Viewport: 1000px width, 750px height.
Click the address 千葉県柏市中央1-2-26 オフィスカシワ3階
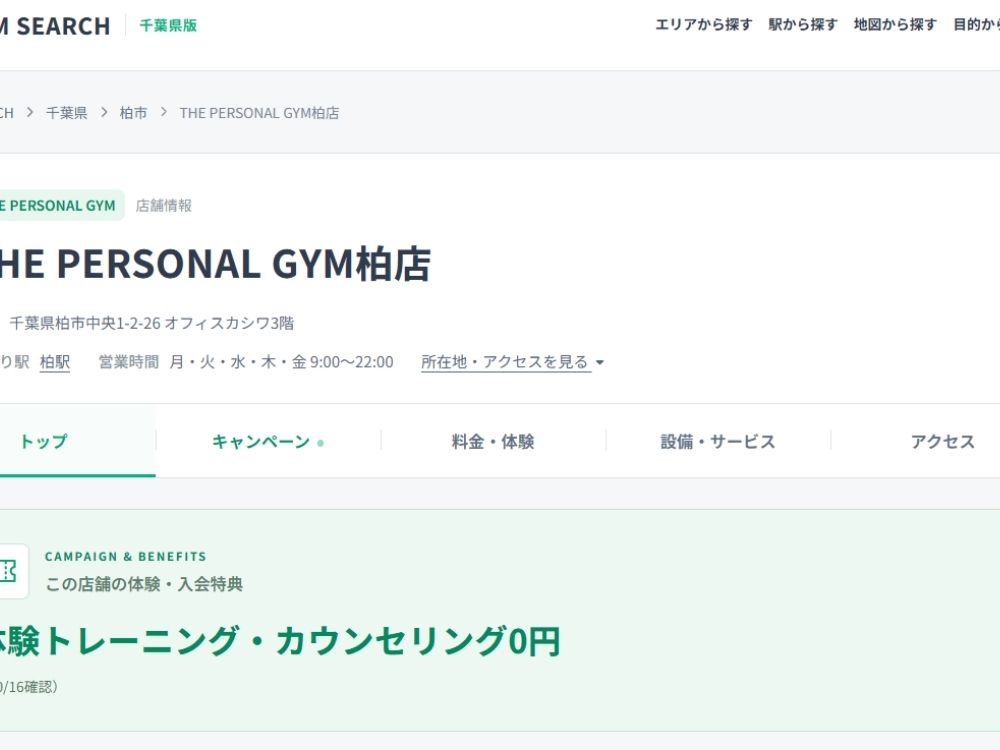(x=152, y=323)
